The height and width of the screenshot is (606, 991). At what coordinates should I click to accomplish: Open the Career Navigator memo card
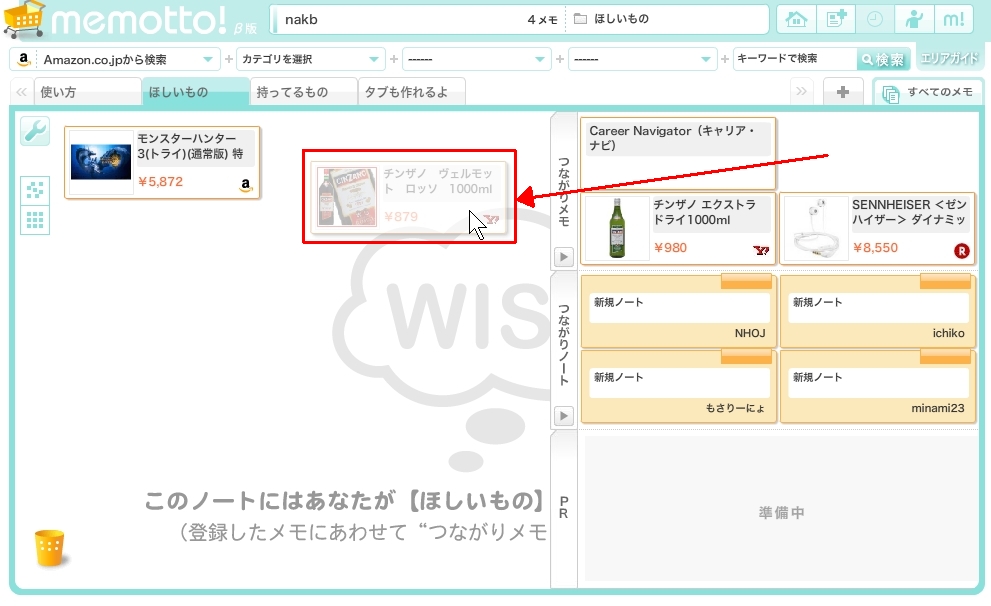coord(678,154)
